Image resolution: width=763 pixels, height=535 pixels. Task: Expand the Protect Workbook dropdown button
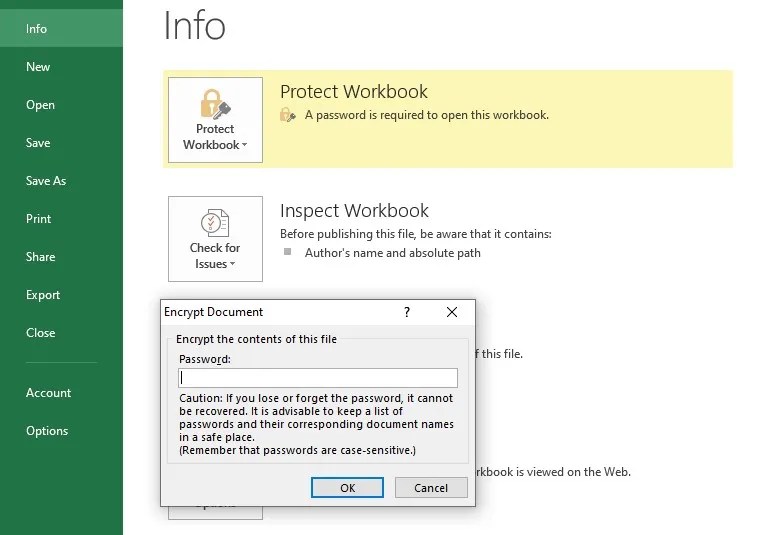pyautogui.click(x=215, y=120)
